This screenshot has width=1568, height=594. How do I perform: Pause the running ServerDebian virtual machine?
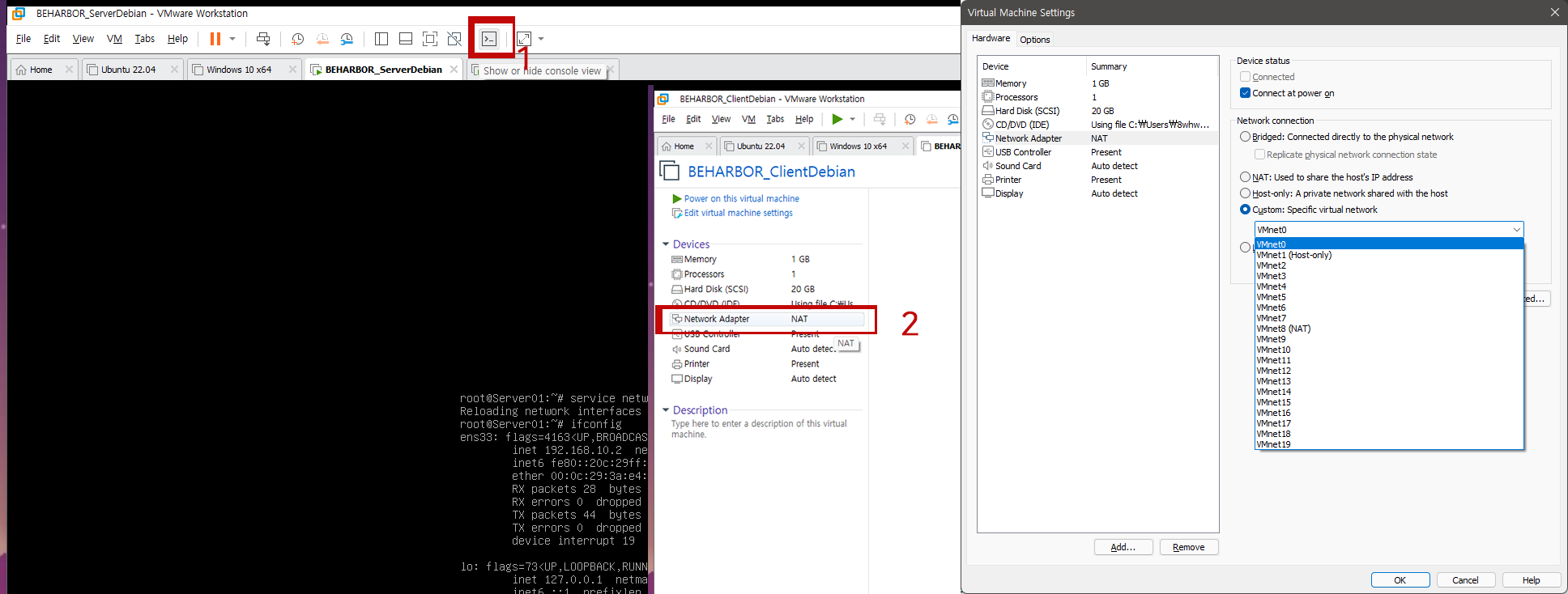(215, 39)
